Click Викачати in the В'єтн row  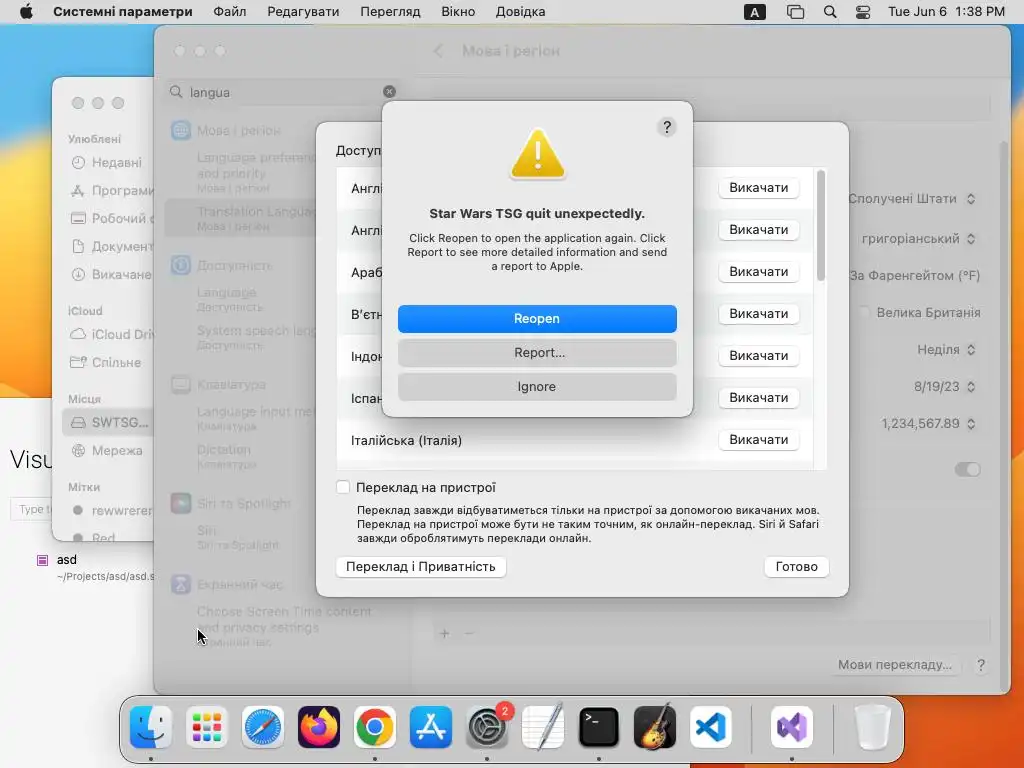758,313
